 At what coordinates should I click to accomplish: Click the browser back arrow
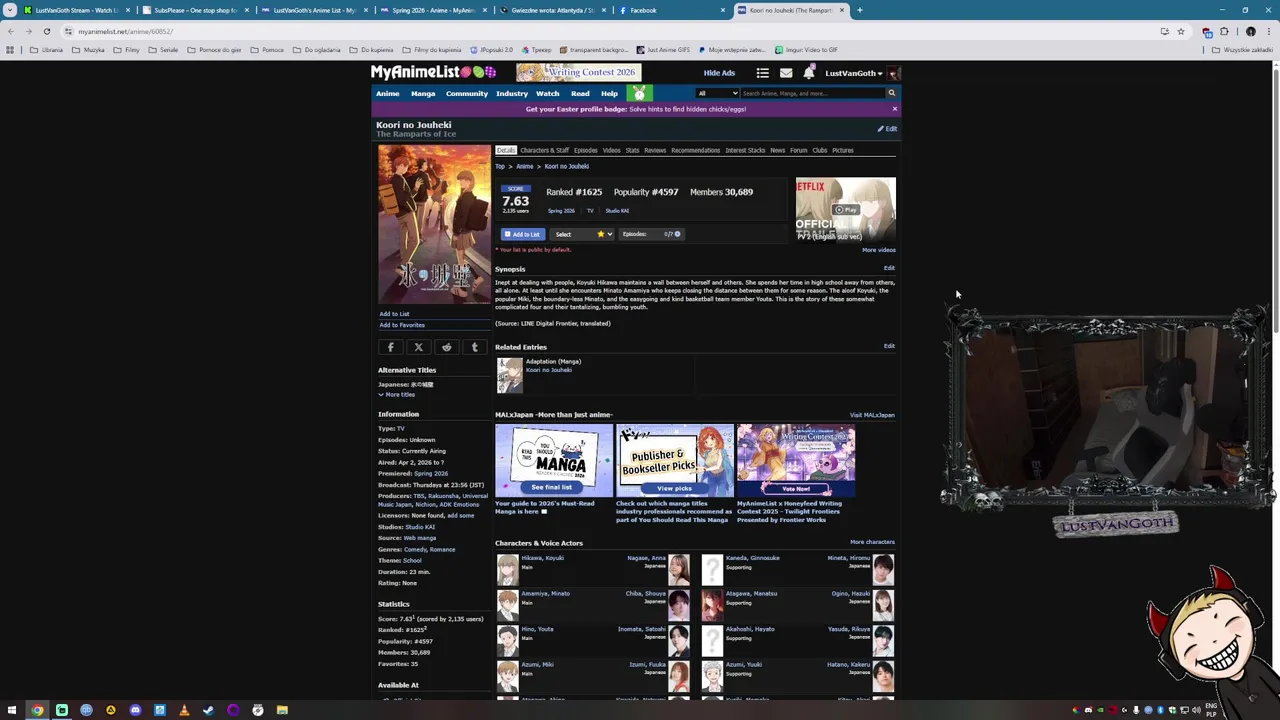click(x=12, y=31)
